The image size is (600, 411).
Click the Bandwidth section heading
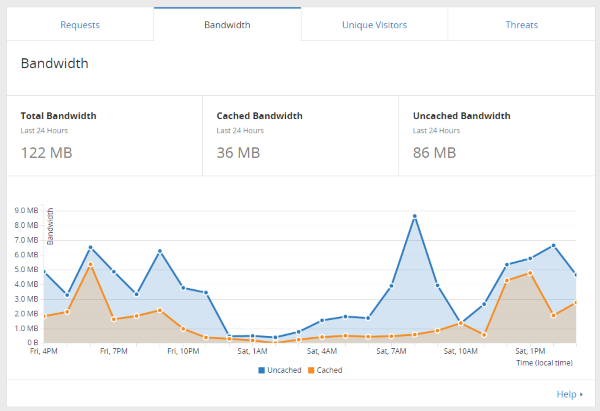[54, 63]
